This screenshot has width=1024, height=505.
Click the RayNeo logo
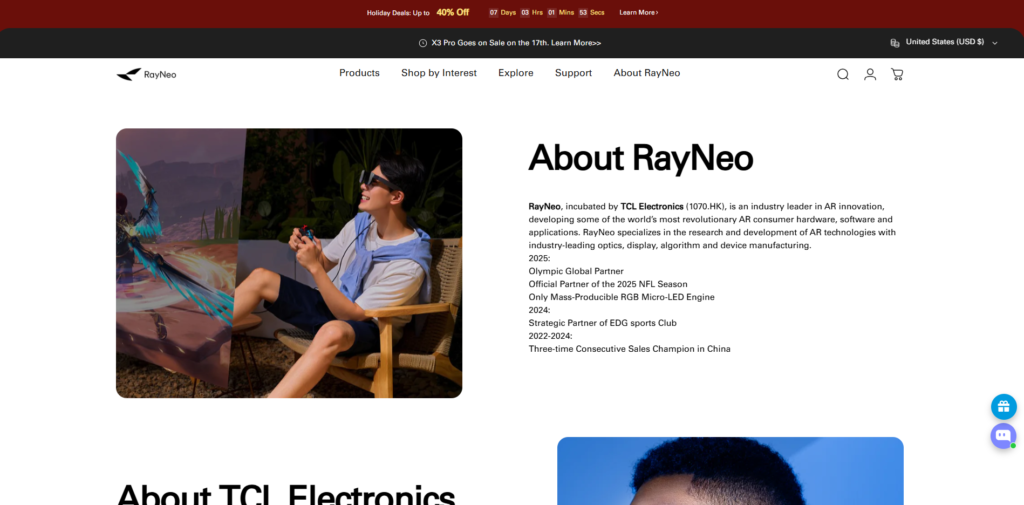tap(146, 74)
